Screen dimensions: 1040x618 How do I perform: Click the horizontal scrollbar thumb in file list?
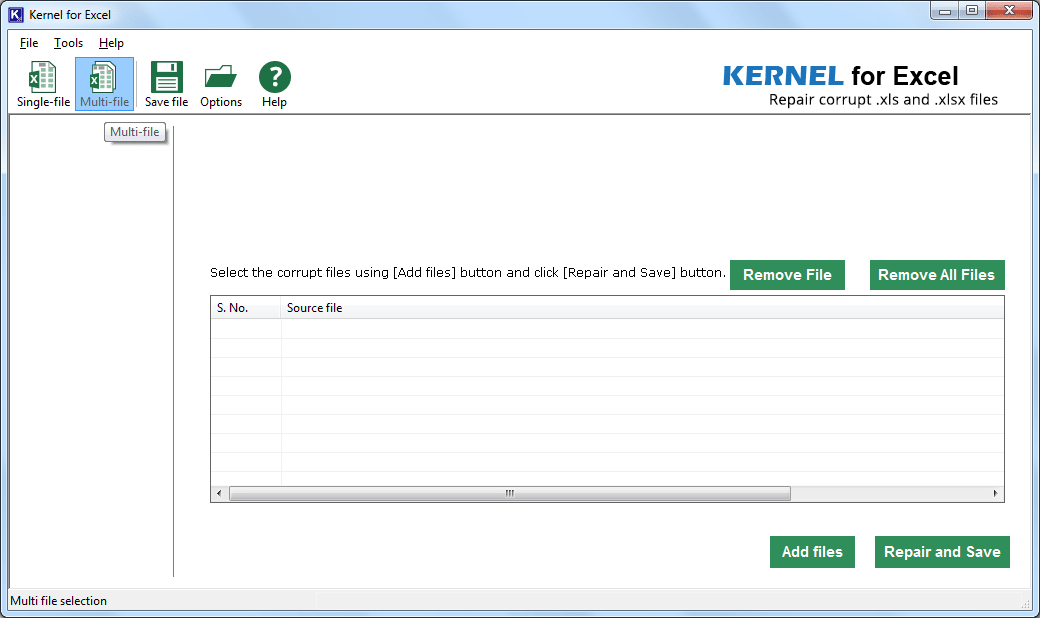(x=510, y=493)
